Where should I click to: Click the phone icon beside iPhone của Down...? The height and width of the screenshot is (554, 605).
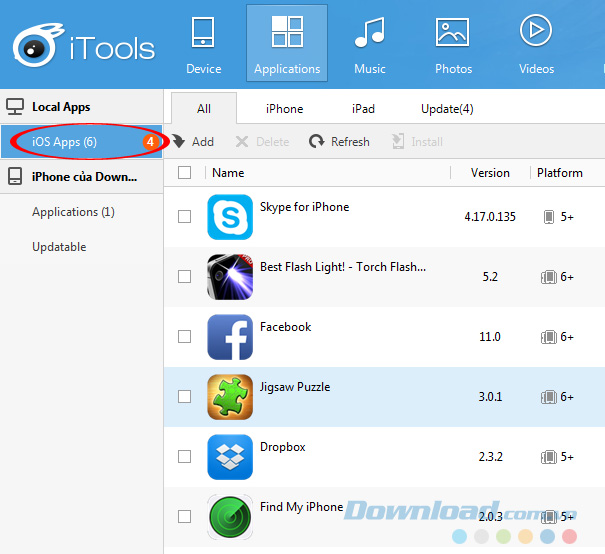tap(15, 176)
